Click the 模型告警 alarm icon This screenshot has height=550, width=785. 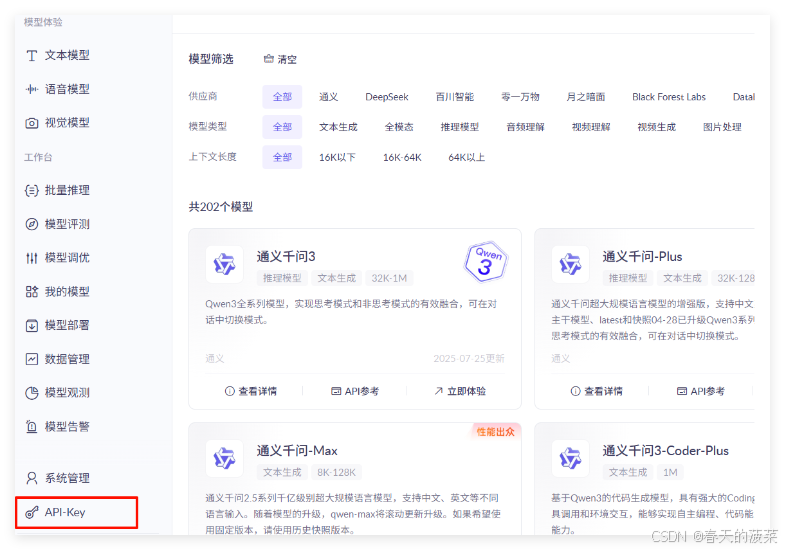(32, 427)
